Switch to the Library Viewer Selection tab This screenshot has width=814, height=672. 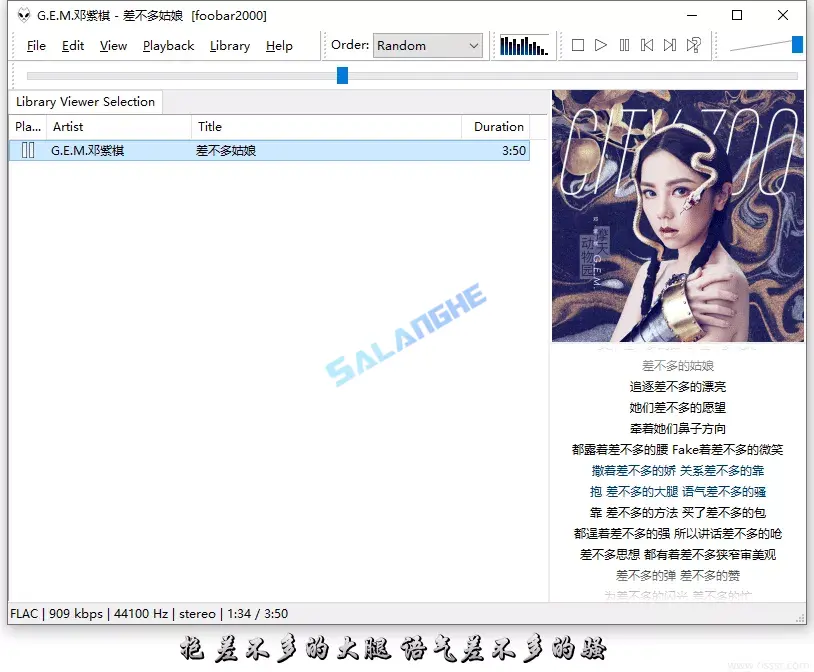click(x=85, y=101)
